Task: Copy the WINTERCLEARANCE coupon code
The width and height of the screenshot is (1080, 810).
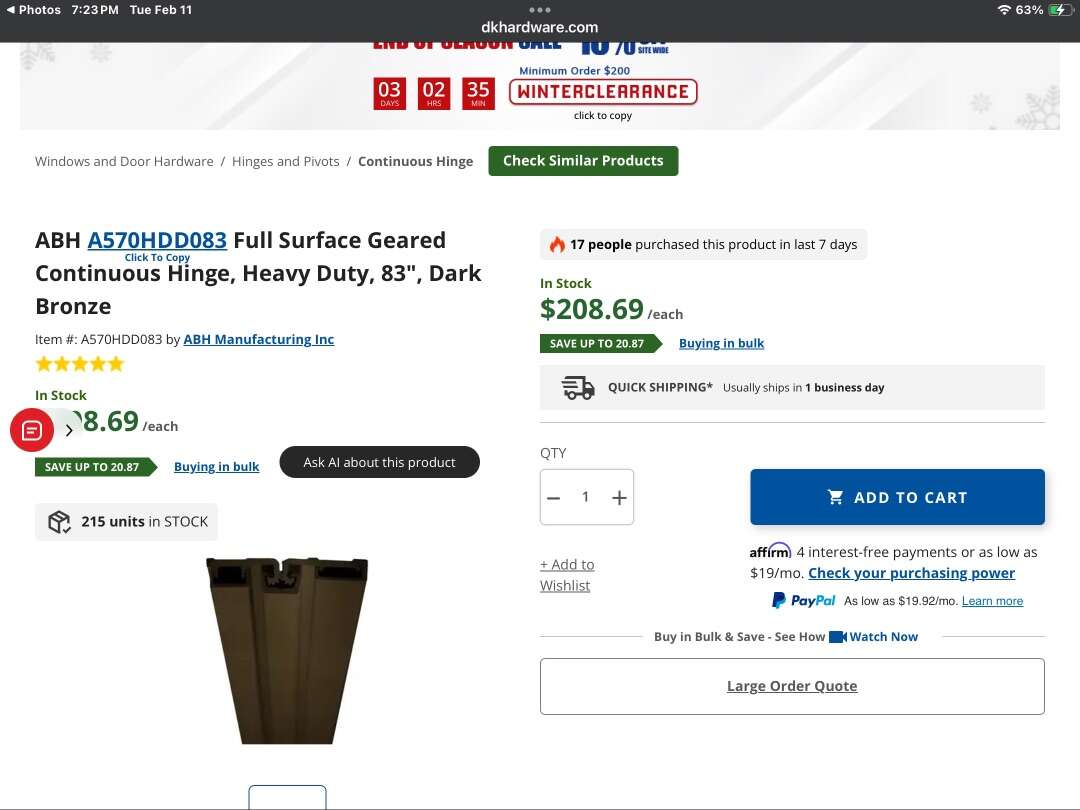Action: coord(602,90)
